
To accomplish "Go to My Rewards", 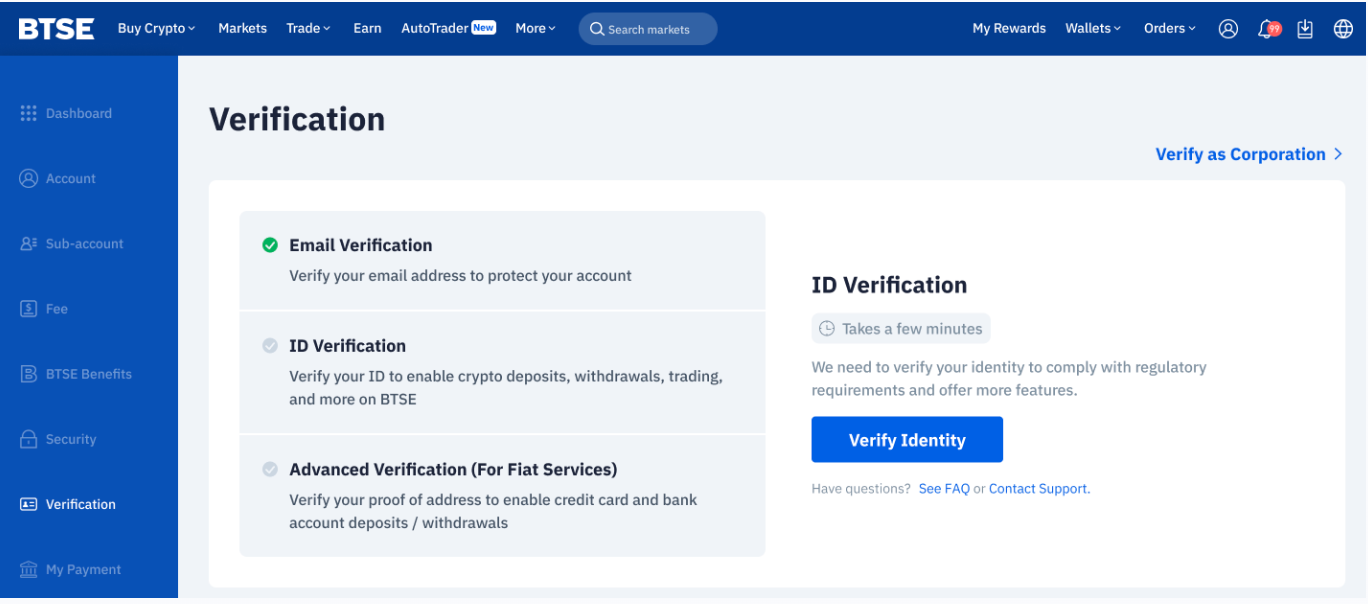I will point(1009,28).
